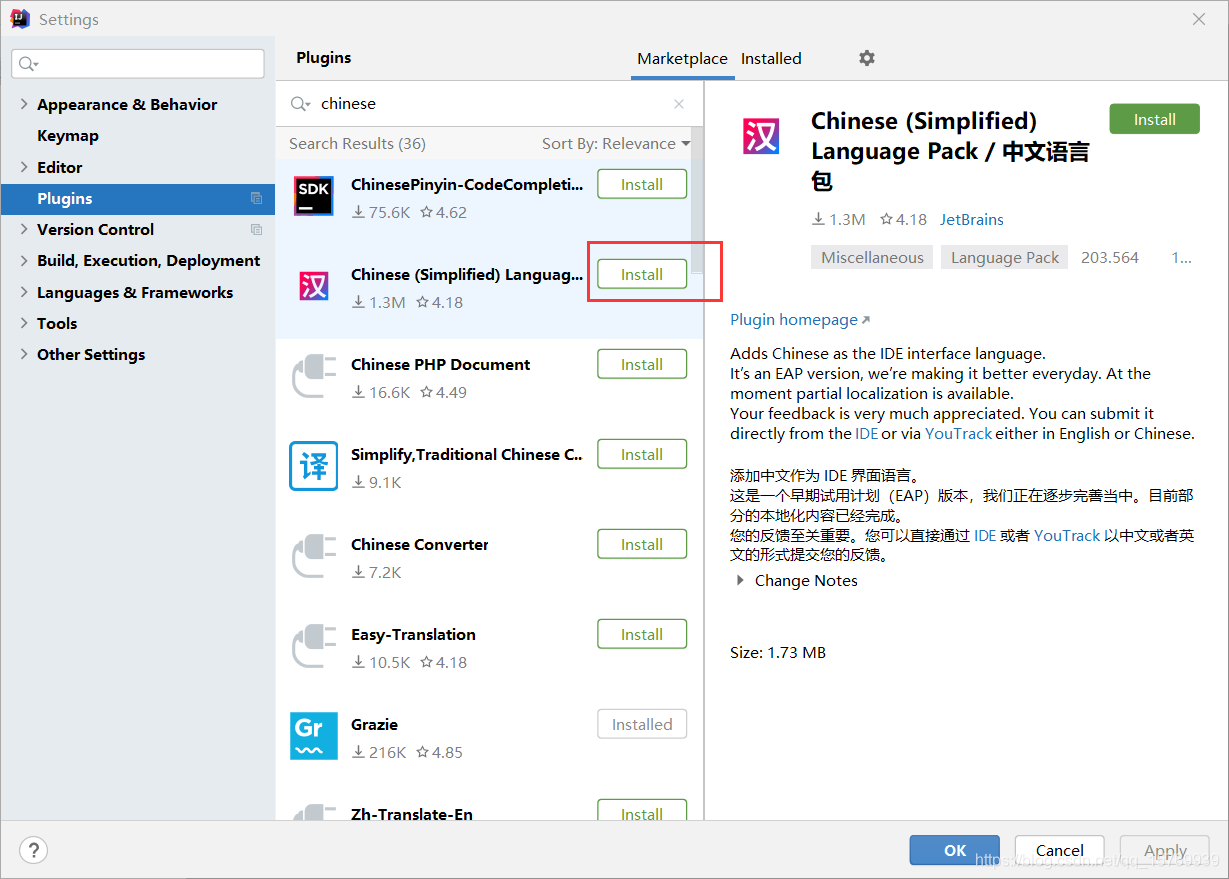
Task: Open the Sort By Relevance dropdown
Action: (x=615, y=143)
